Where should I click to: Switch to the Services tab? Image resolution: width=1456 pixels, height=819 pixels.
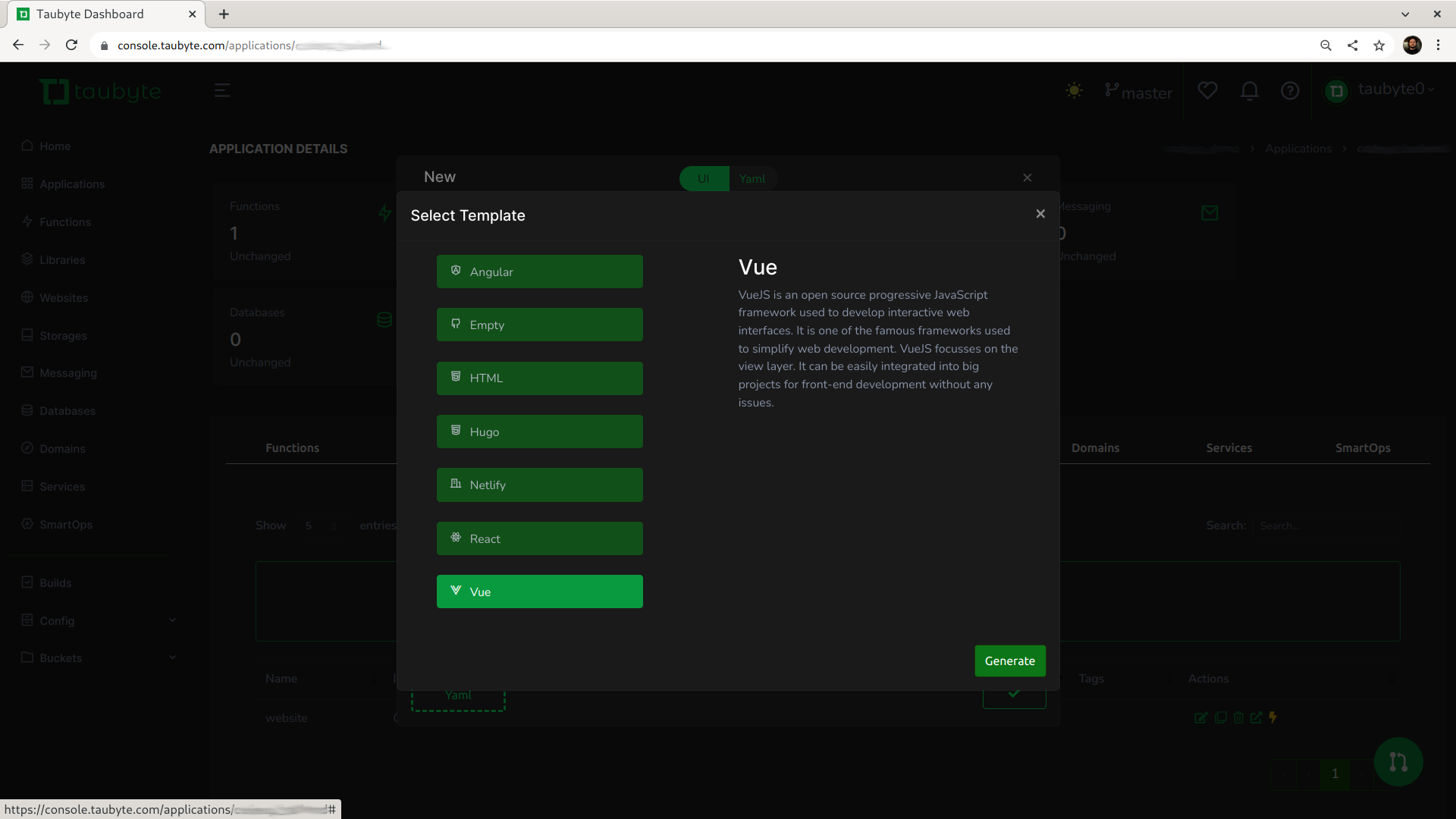1228,448
